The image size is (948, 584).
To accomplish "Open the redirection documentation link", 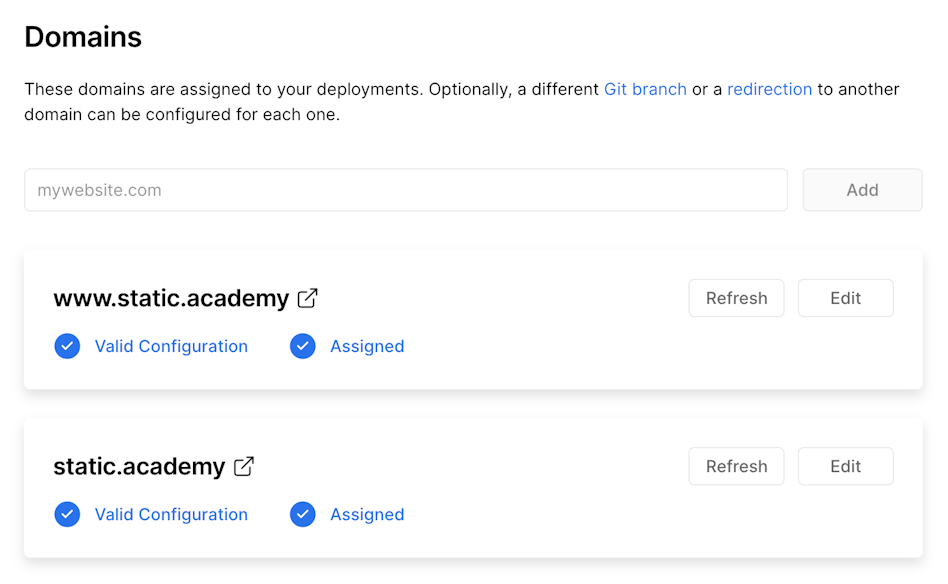I will 770,89.
